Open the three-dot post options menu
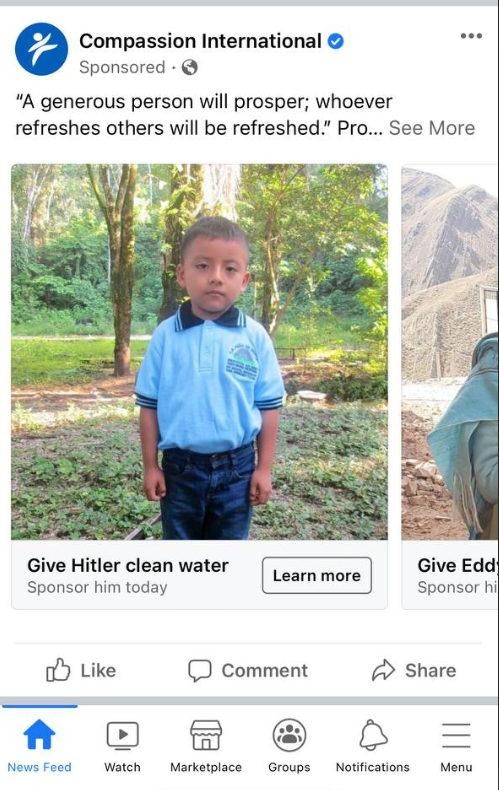The height and width of the screenshot is (790, 499). (x=471, y=36)
